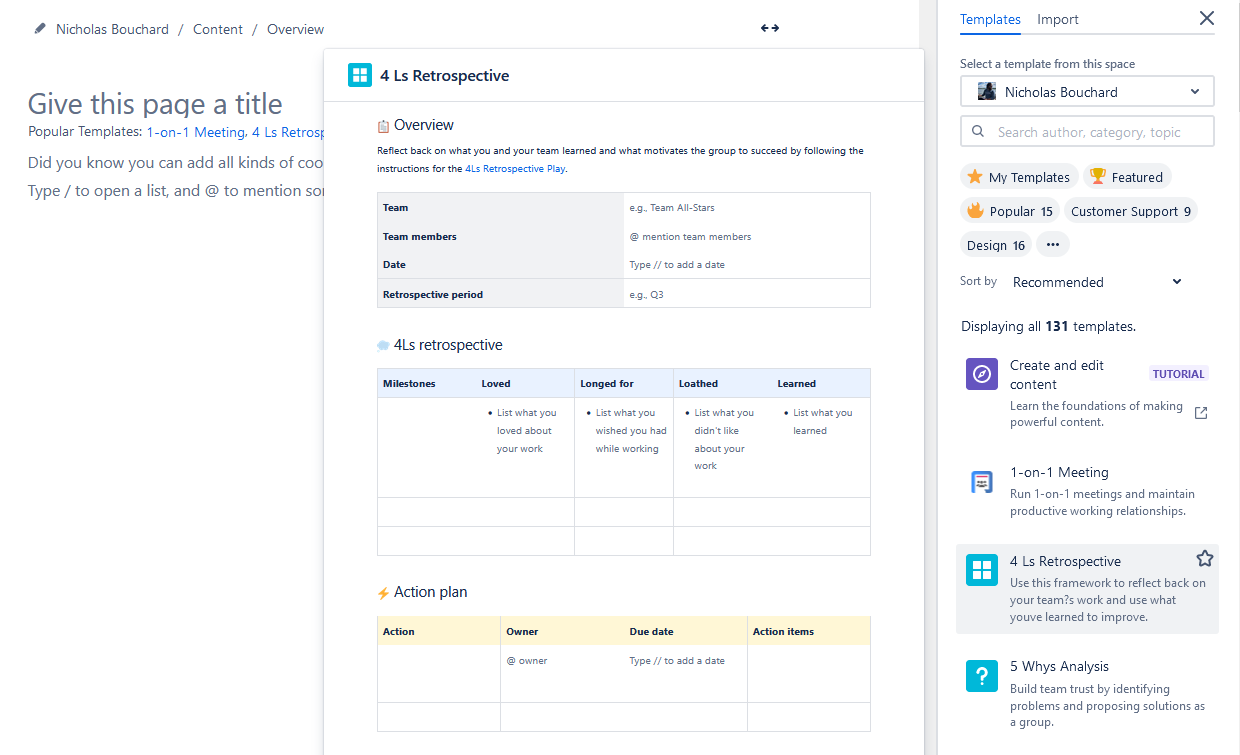Open the tutorial external link icon

click(1201, 413)
